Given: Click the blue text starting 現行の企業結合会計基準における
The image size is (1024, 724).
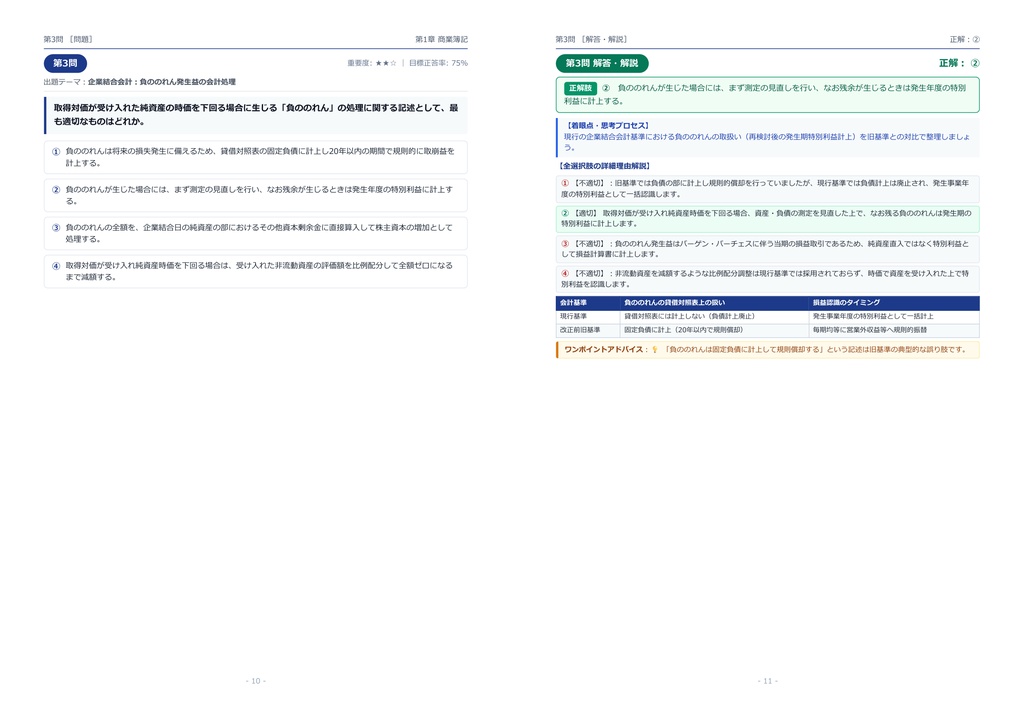Looking at the screenshot, I should click(767, 142).
